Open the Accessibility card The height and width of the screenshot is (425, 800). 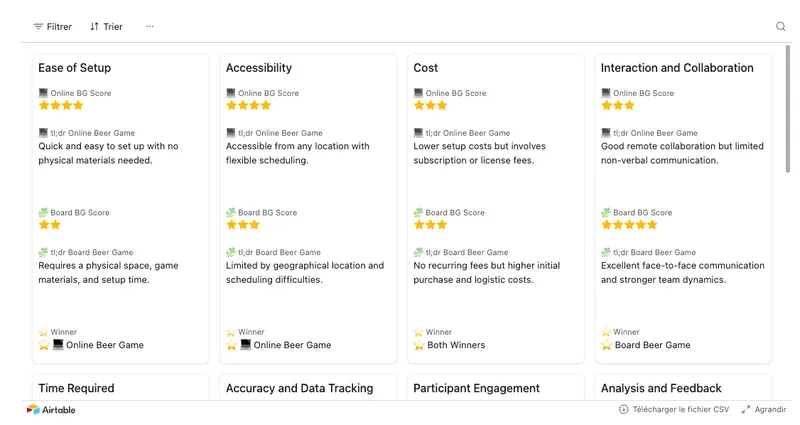[308, 209]
